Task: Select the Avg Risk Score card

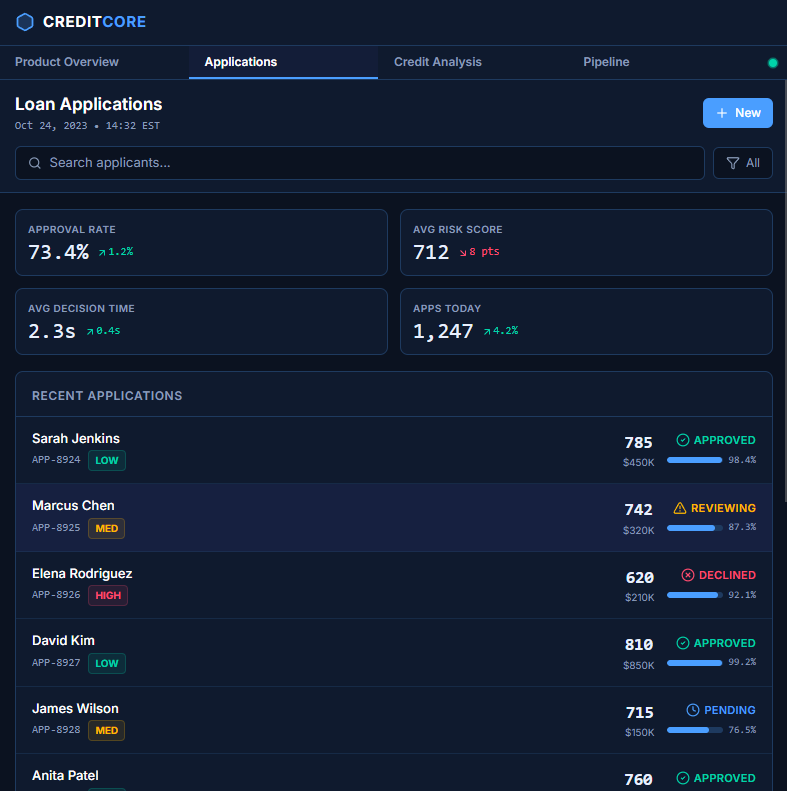Action: 586,242
